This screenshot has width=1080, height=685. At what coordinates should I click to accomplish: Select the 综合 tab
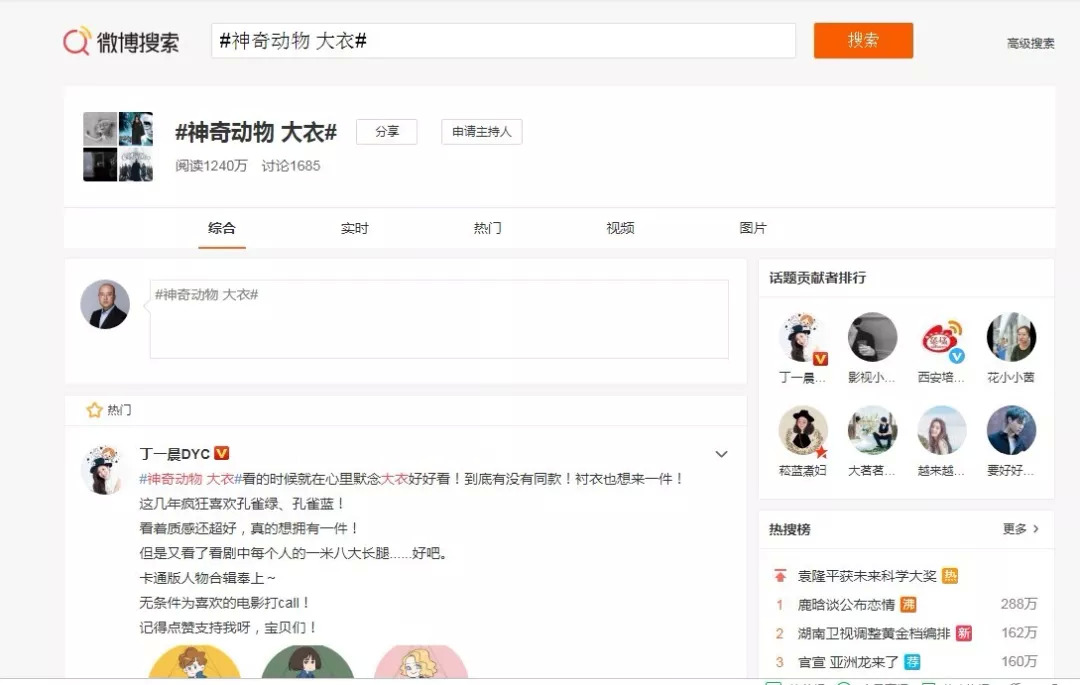(x=222, y=228)
